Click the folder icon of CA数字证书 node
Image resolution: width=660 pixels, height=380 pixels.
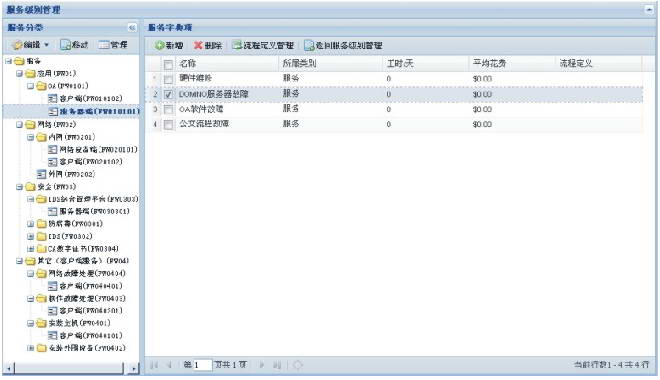point(41,249)
